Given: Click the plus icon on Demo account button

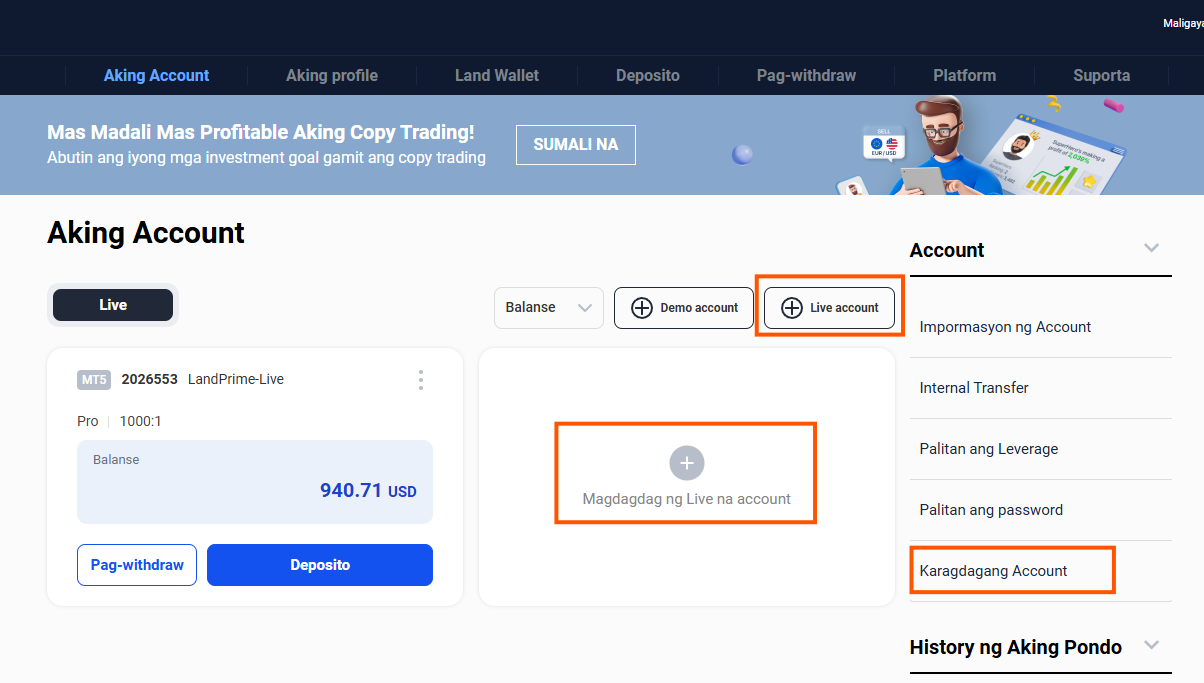Looking at the screenshot, I should tap(641, 308).
